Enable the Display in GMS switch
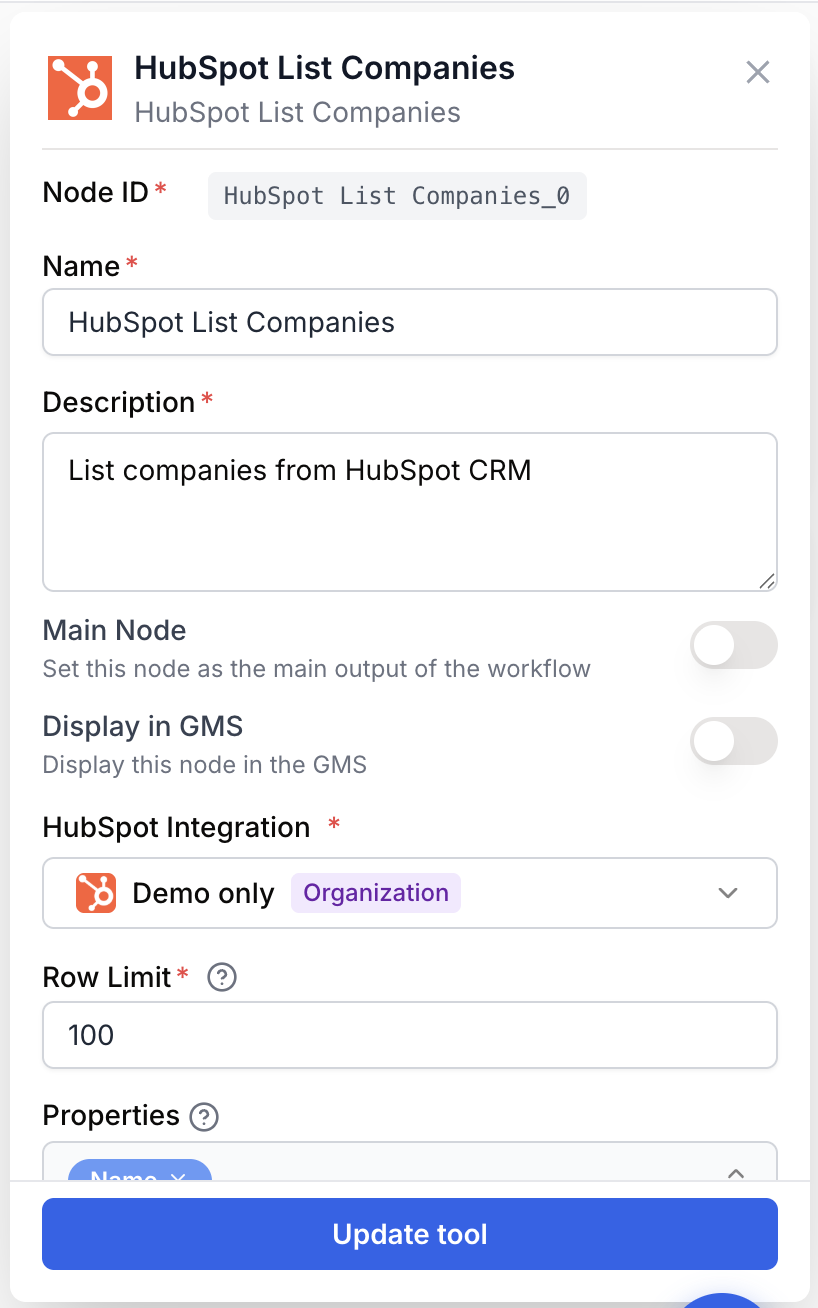818x1308 pixels. click(x=734, y=741)
